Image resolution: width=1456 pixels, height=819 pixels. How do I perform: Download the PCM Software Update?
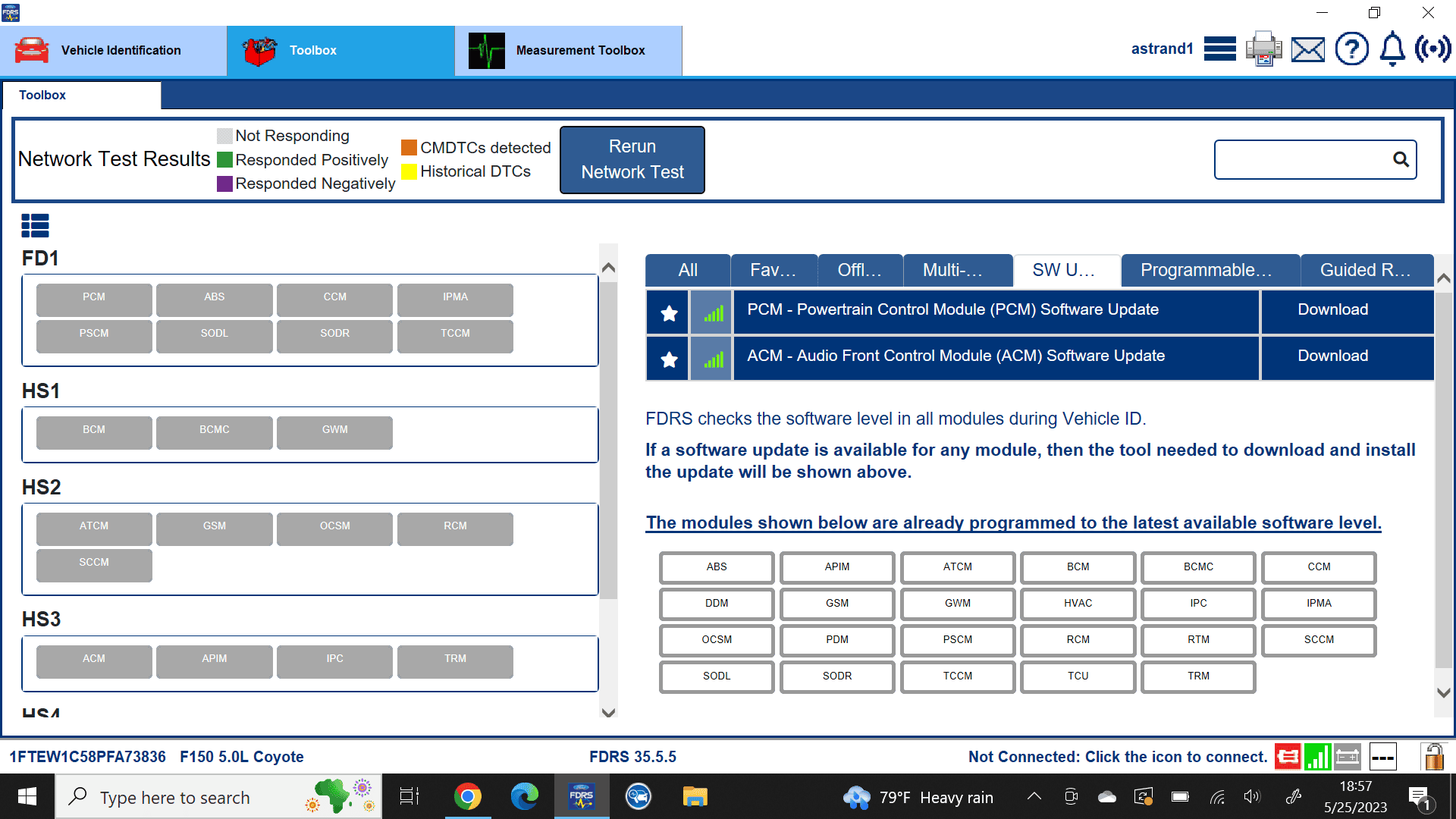pyautogui.click(x=1348, y=312)
